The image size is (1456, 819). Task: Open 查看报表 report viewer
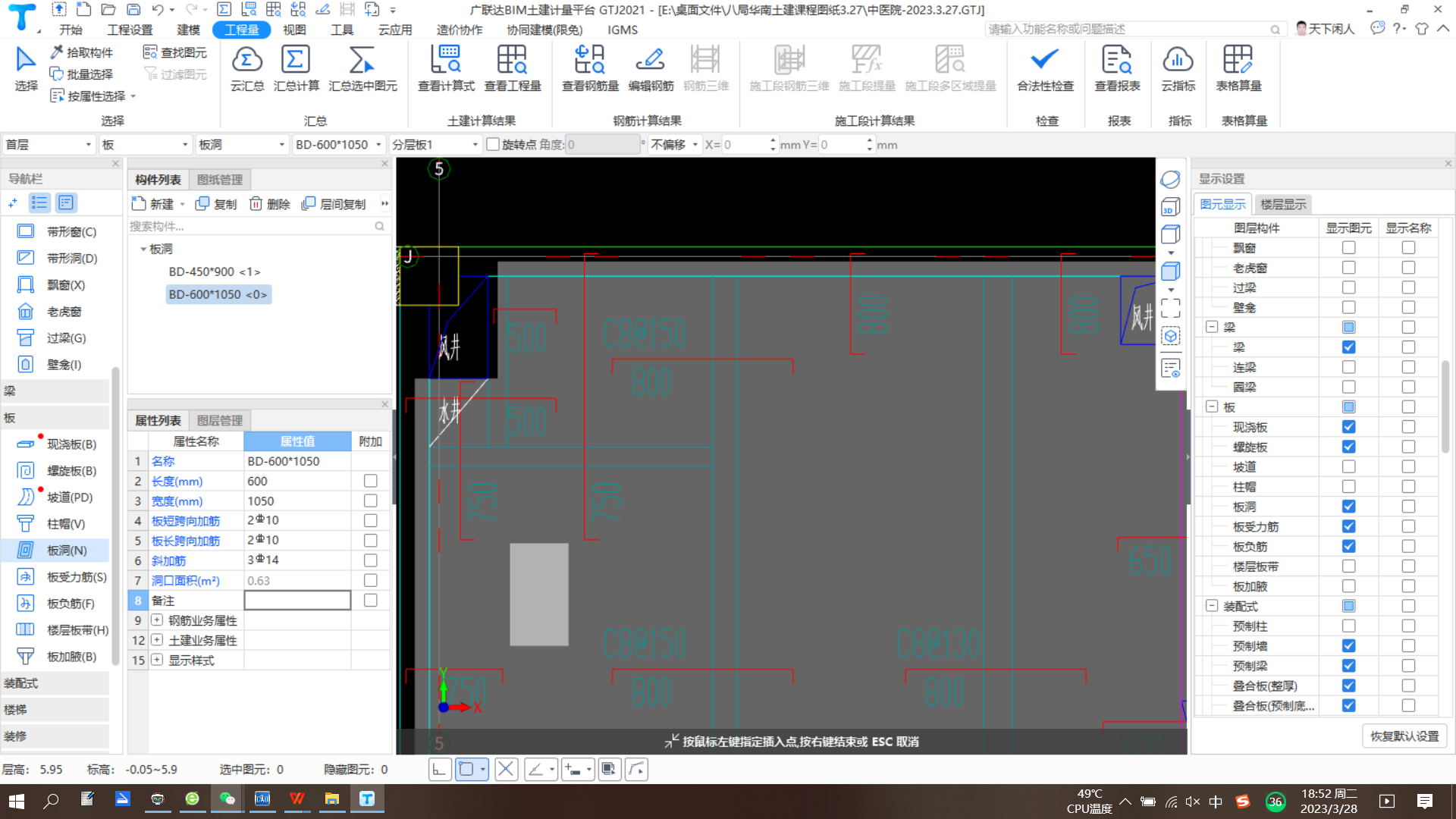[1117, 68]
